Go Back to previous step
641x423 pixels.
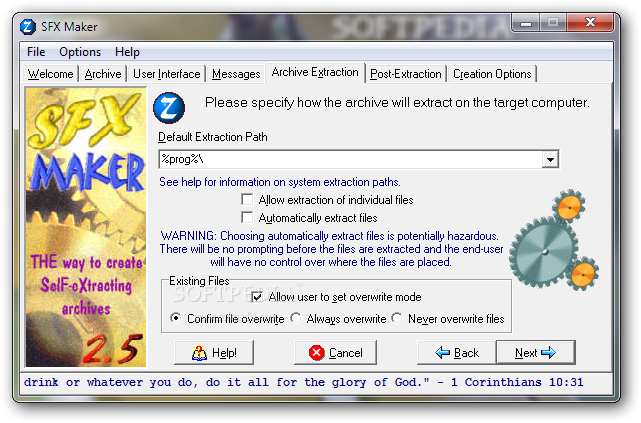point(457,352)
